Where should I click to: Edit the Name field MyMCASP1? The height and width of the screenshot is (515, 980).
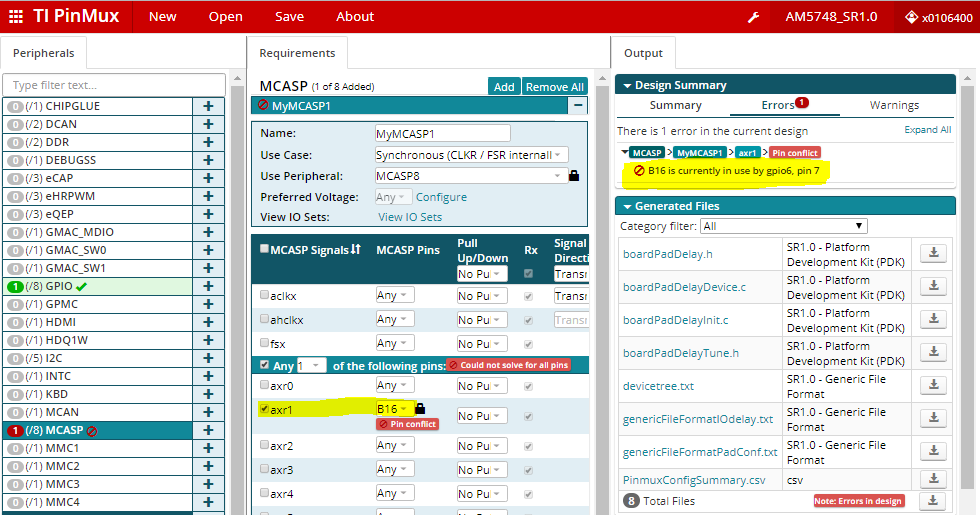(442, 134)
